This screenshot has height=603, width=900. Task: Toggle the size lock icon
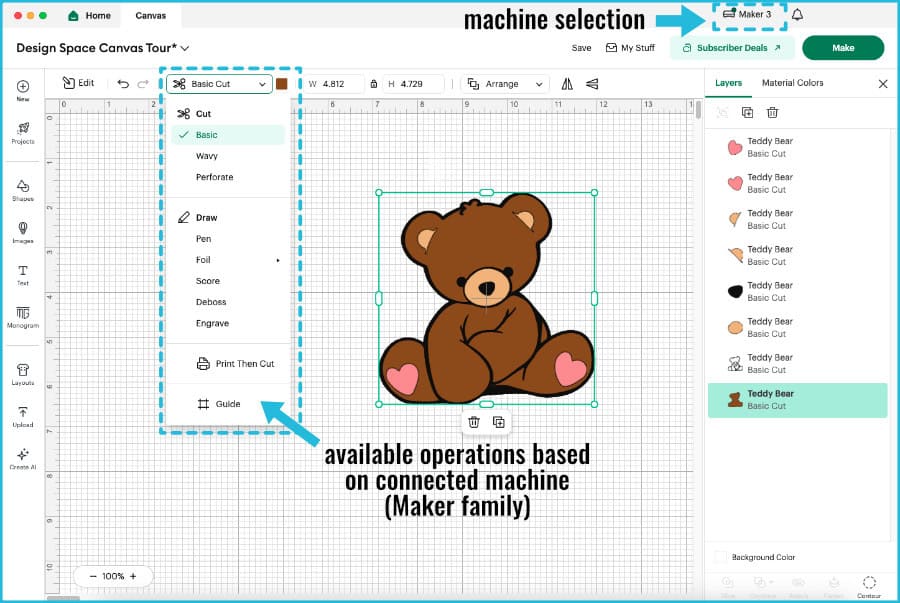click(374, 84)
